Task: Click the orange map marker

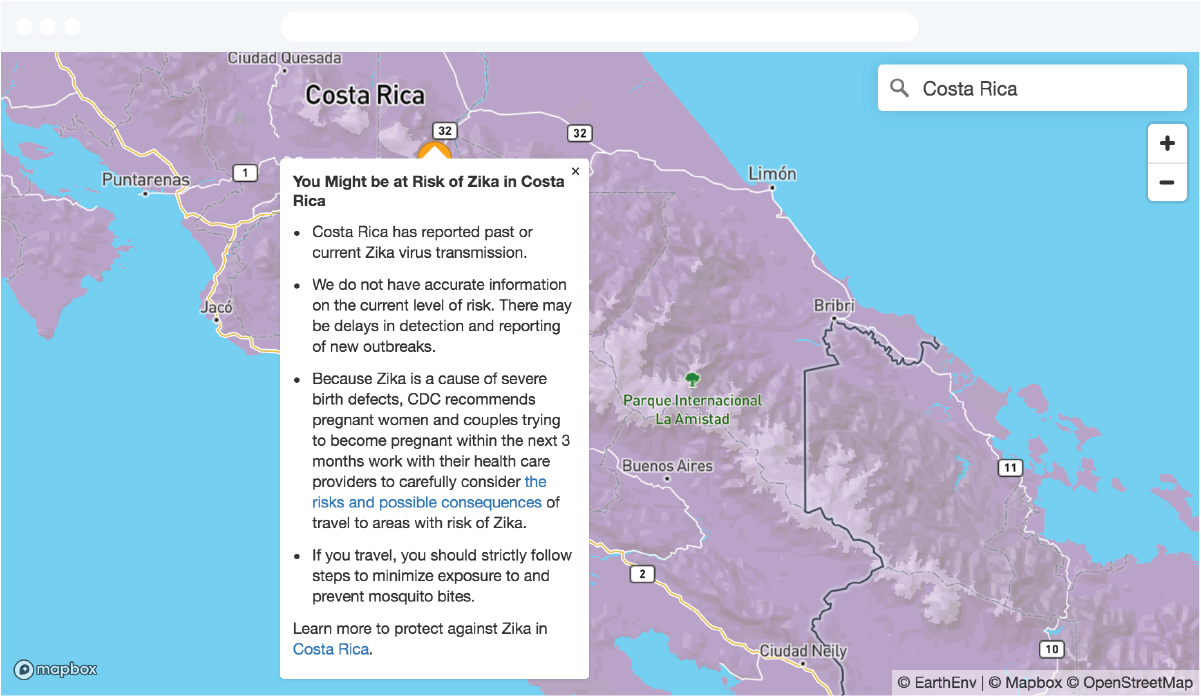Action: [x=433, y=151]
